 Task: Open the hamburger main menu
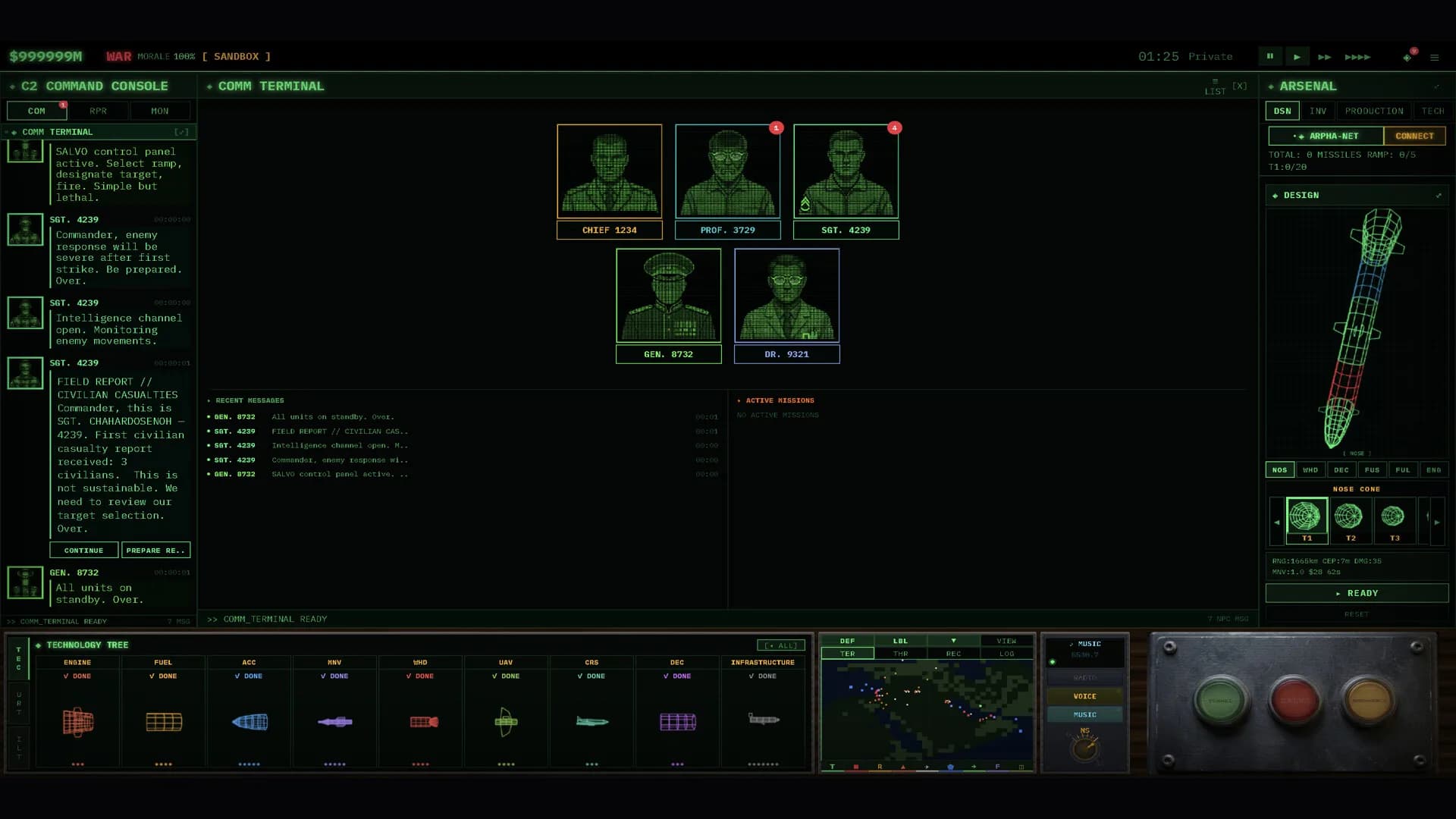click(x=1434, y=57)
